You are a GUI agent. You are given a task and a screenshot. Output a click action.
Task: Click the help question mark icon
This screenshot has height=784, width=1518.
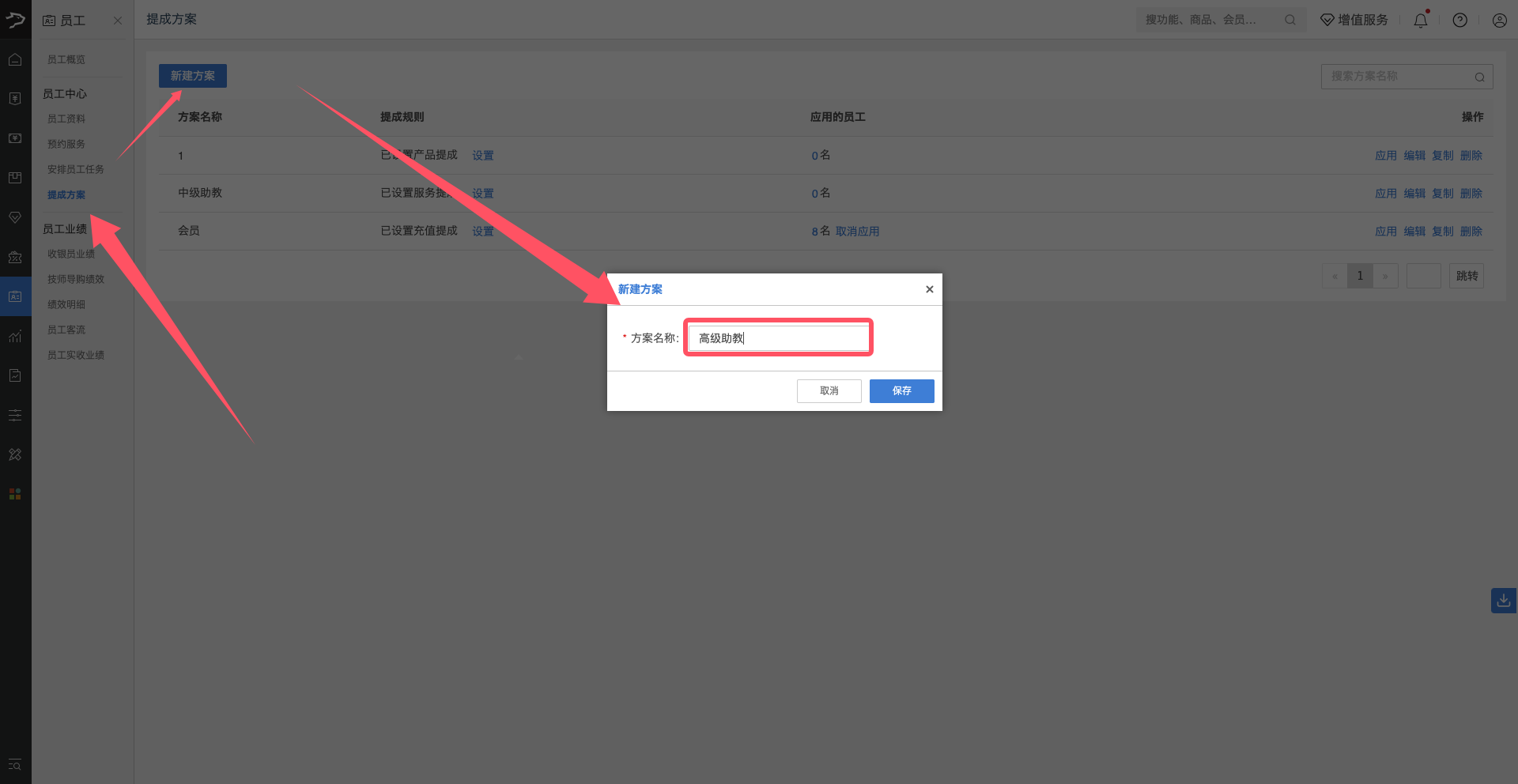[x=1460, y=20]
